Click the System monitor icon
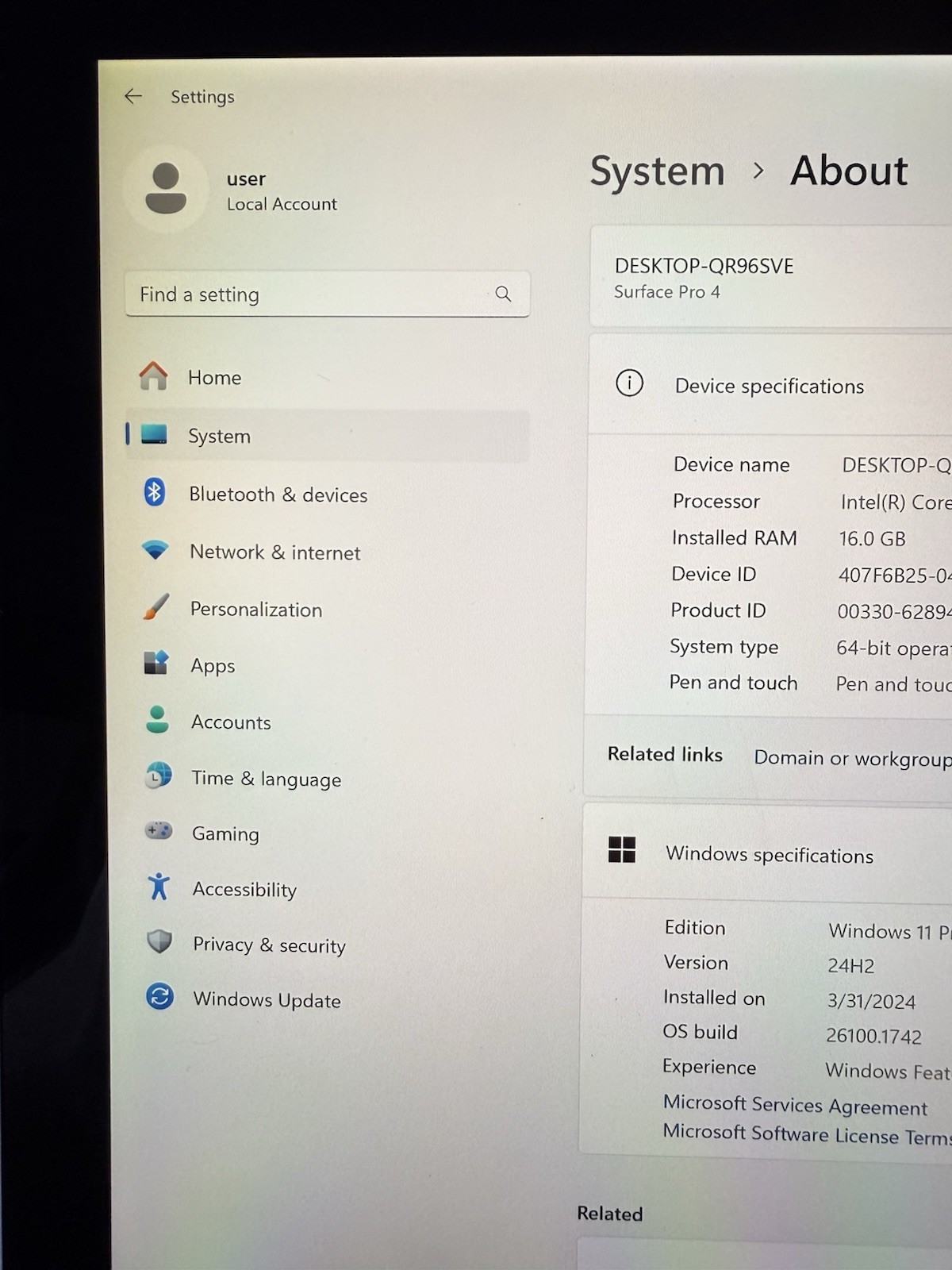This screenshot has width=952, height=1270. point(154,434)
